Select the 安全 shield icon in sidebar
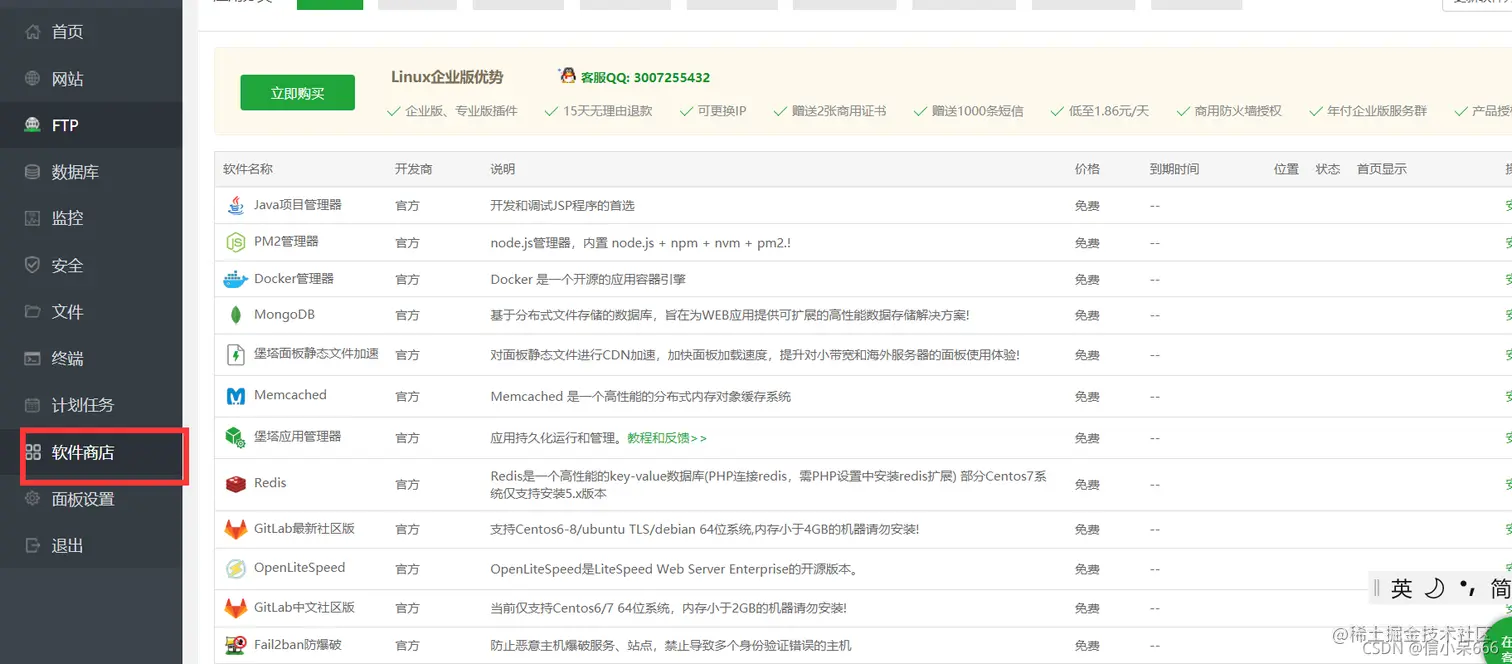This screenshot has width=1512, height=664. (31, 265)
